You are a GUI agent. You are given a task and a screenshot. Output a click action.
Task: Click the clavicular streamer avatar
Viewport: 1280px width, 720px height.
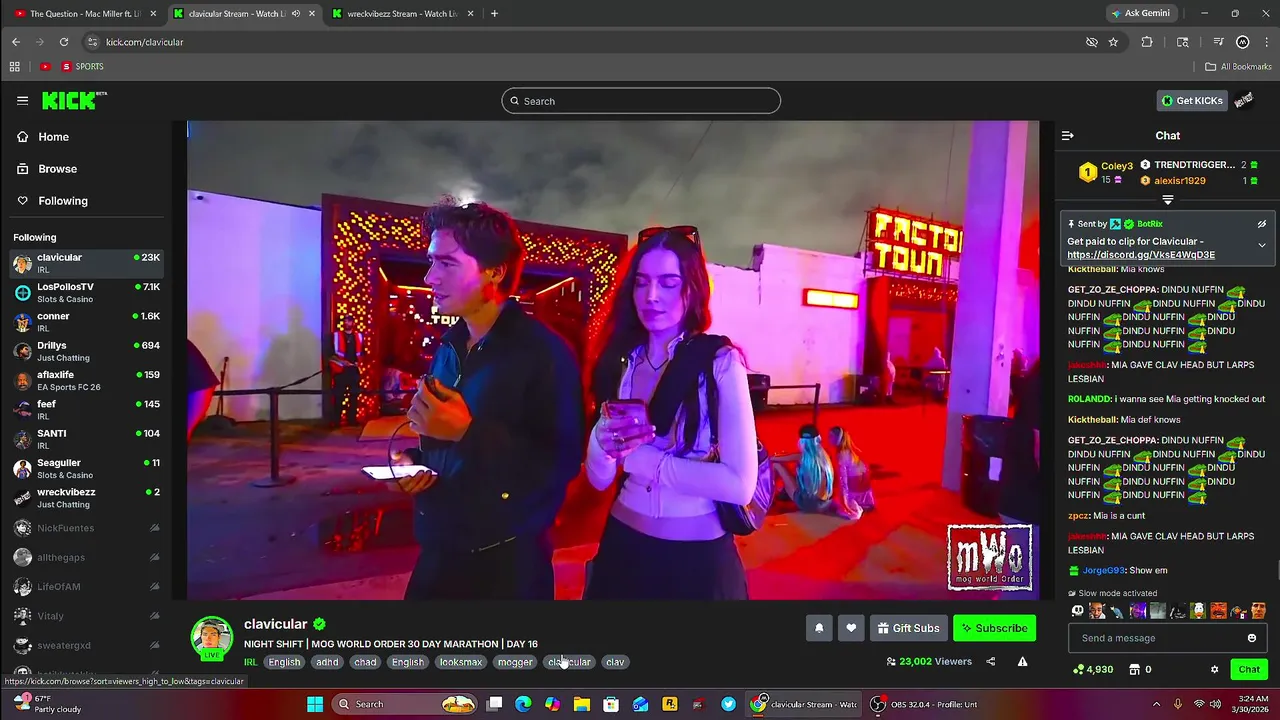211,638
